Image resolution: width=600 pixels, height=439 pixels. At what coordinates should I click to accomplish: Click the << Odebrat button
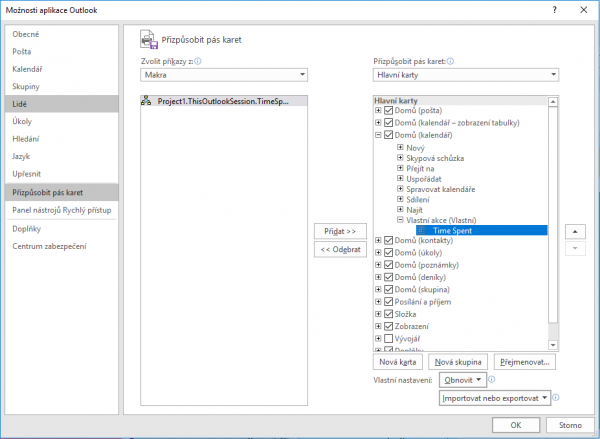click(x=340, y=250)
